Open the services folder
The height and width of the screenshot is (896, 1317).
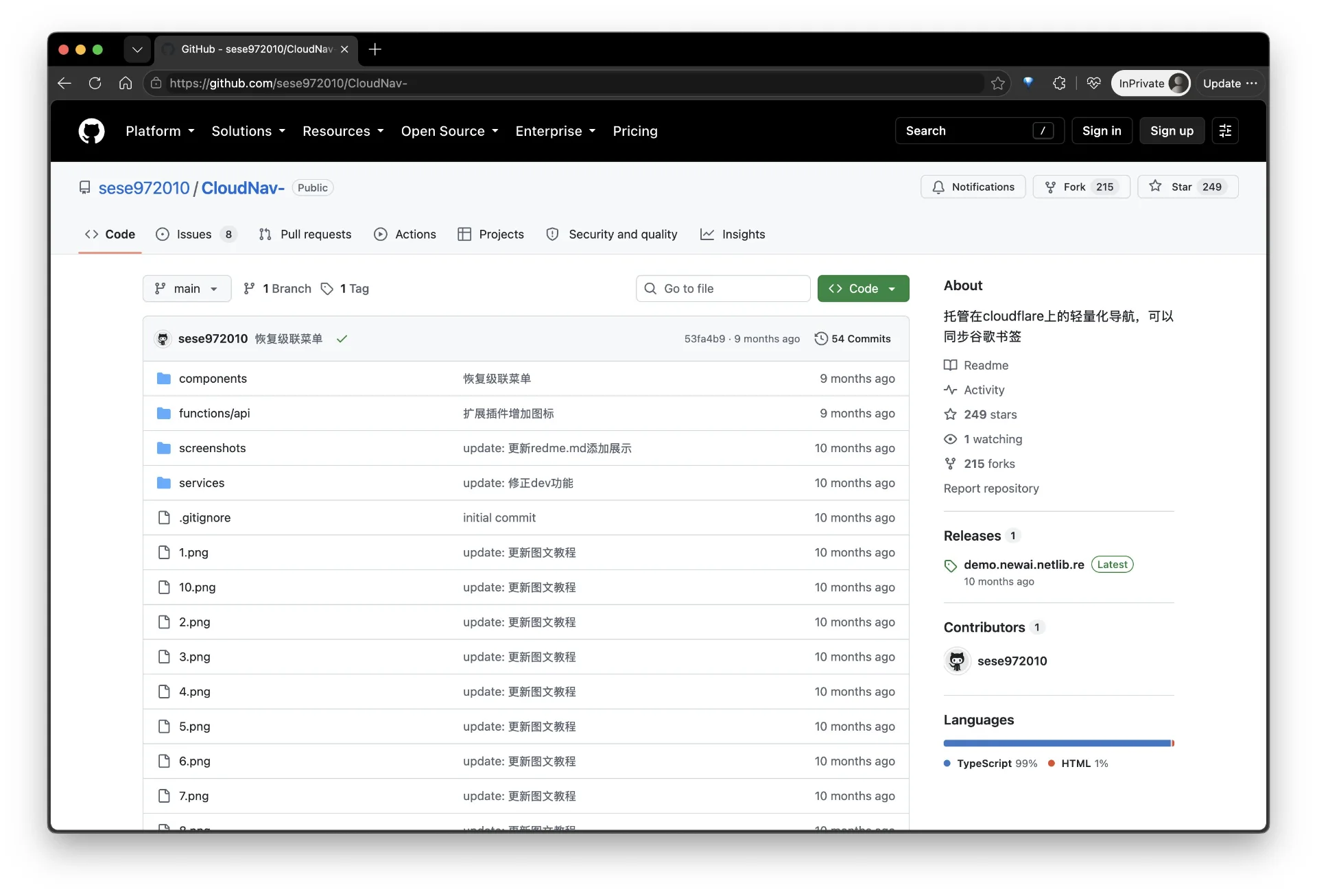click(x=202, y=483)
